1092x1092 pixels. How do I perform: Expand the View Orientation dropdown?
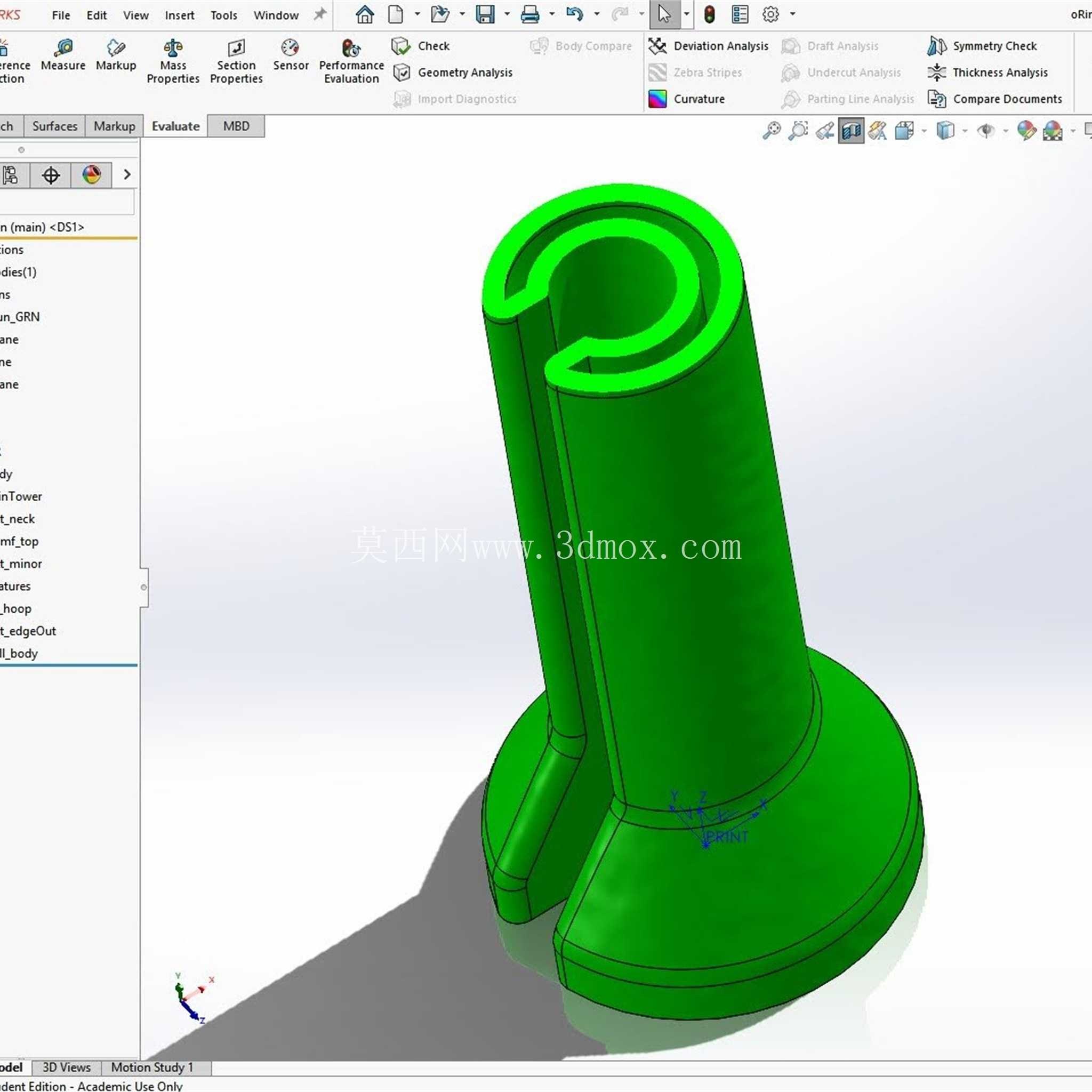(x=924, y=131)
